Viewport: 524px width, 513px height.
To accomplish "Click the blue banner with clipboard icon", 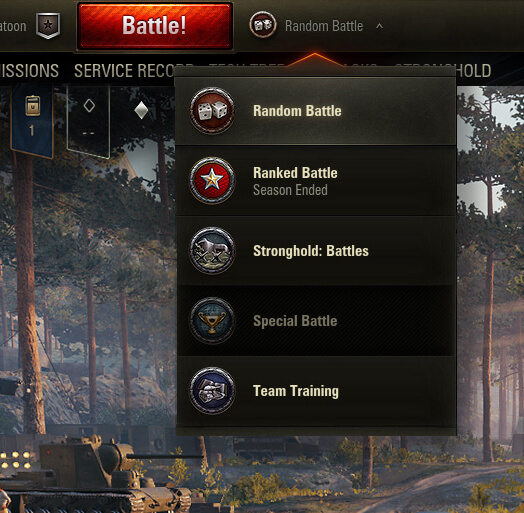I will click(32, 120).
